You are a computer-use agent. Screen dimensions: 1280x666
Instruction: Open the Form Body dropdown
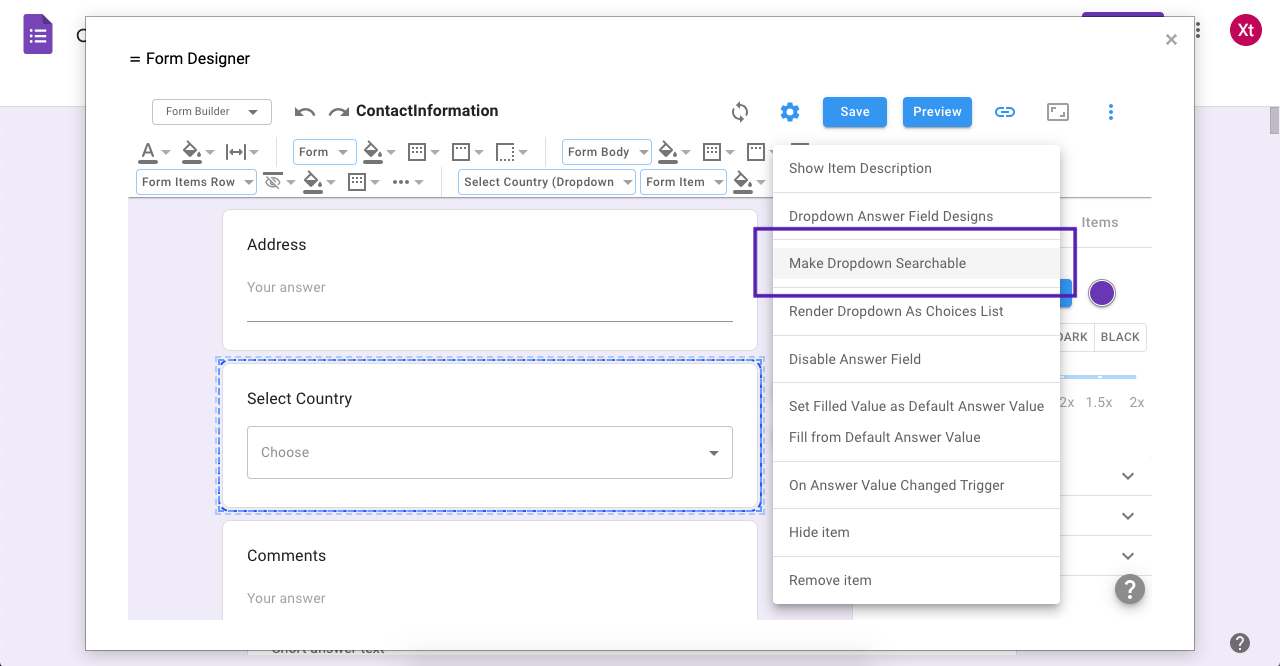606,152
